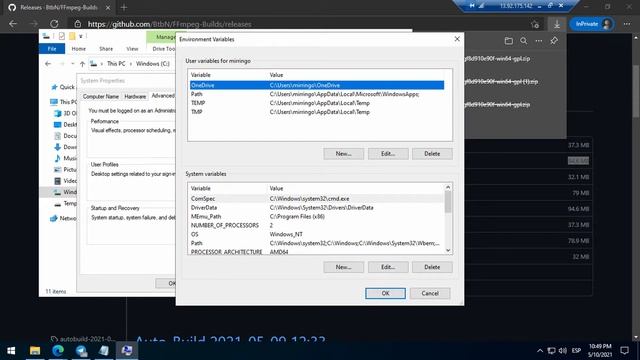Click Edit under System variables

388,267
